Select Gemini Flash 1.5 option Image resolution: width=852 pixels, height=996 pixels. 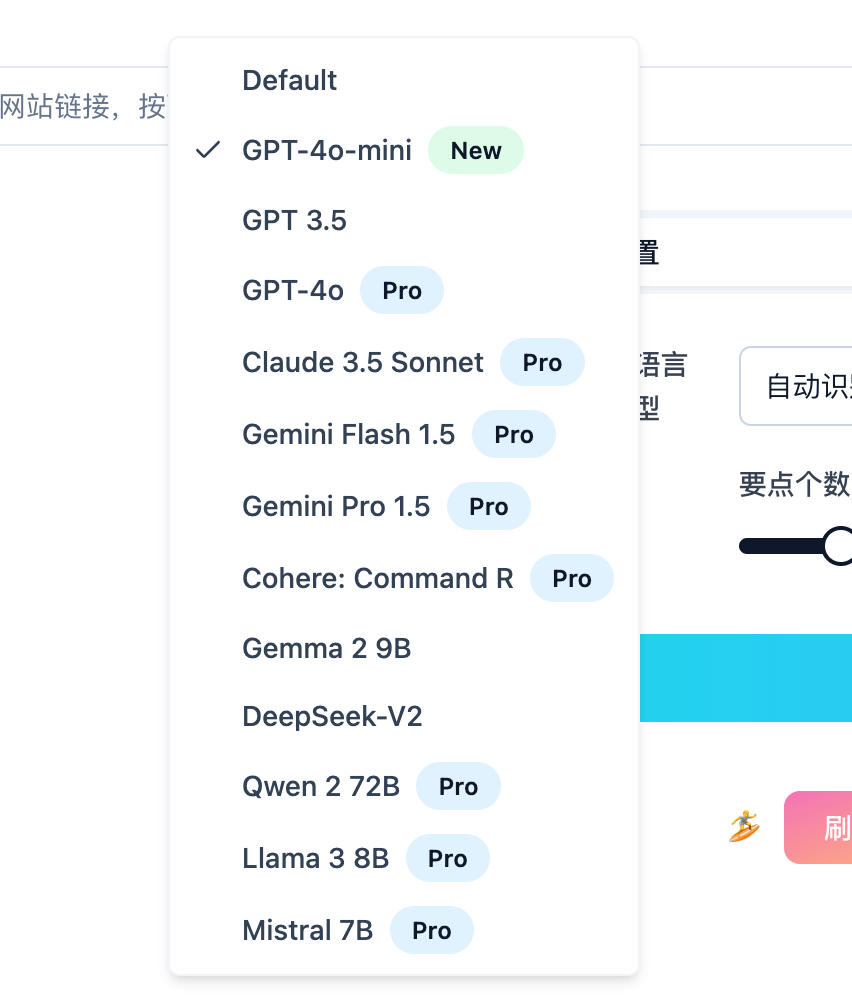click(348, 435)
